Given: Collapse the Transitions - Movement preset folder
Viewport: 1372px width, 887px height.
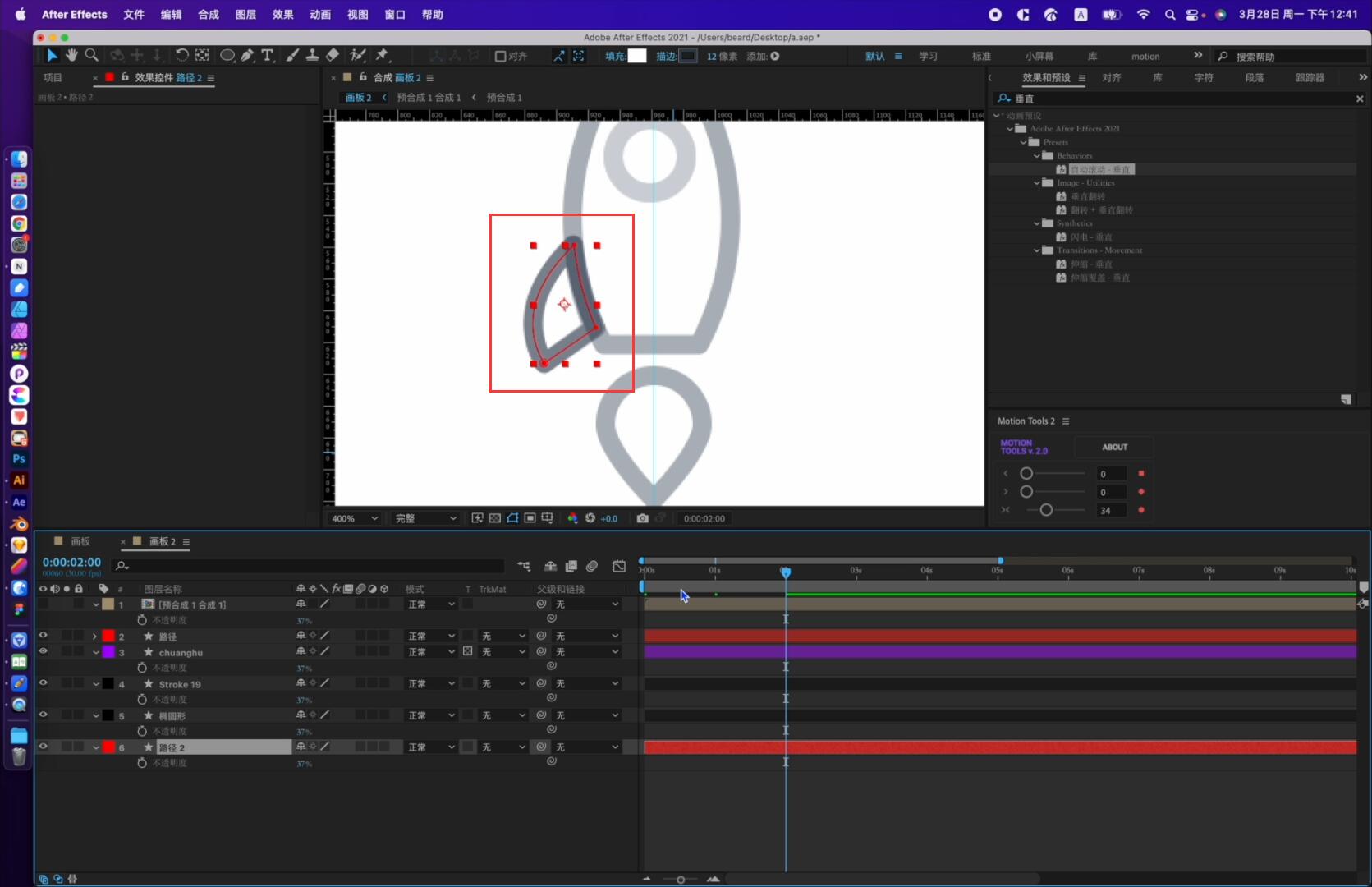Looking at the screenshot, I should (x=1037, y=250).
